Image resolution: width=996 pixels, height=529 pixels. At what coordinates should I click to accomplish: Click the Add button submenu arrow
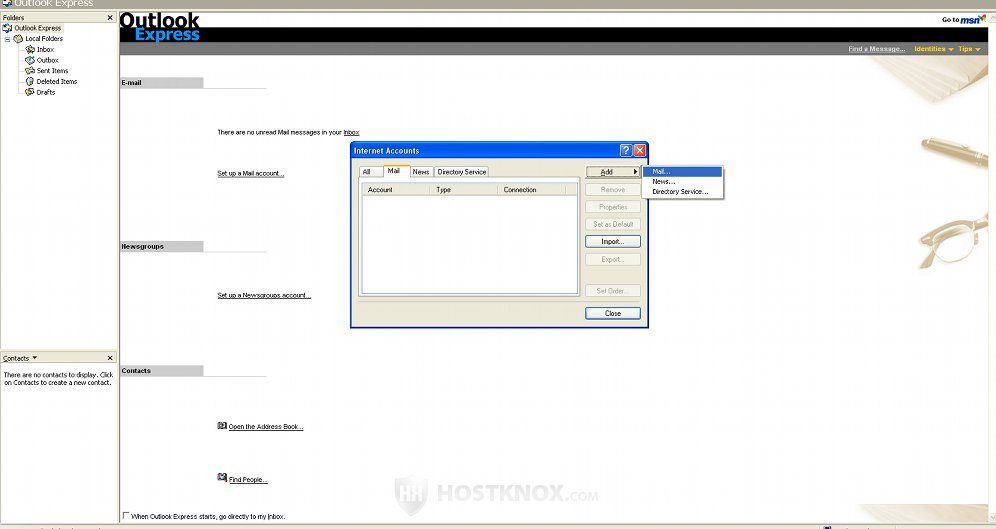click(635, 172)
